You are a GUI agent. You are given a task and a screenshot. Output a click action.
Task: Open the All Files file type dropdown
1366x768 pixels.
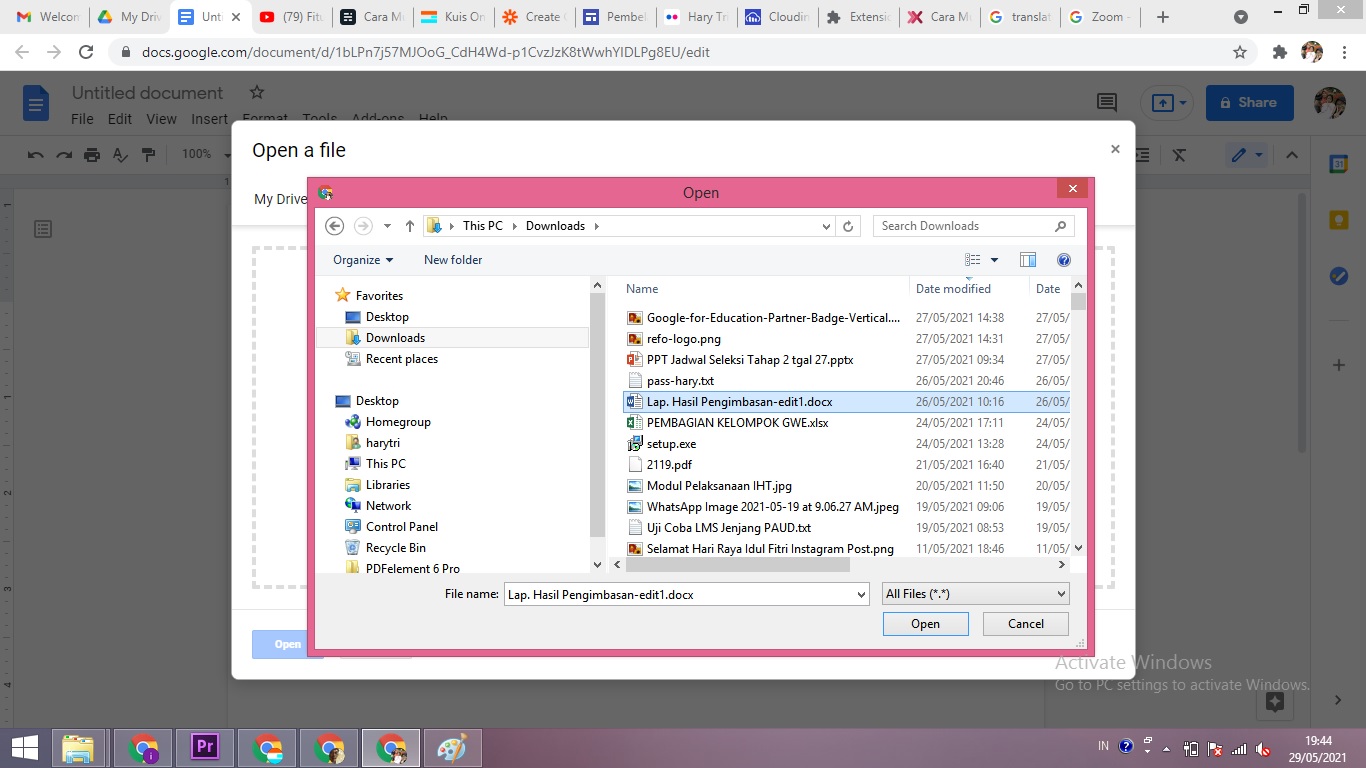(x=975, y=593)
